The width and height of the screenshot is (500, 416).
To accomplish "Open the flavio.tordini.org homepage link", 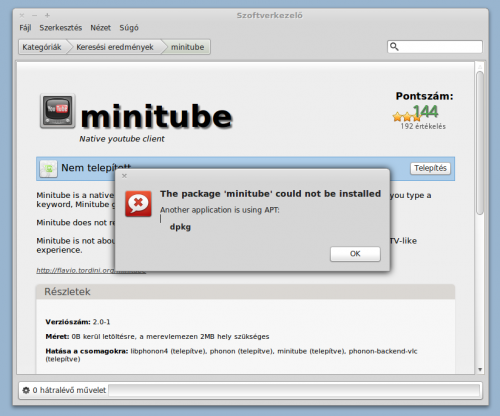I will (91, 270).
